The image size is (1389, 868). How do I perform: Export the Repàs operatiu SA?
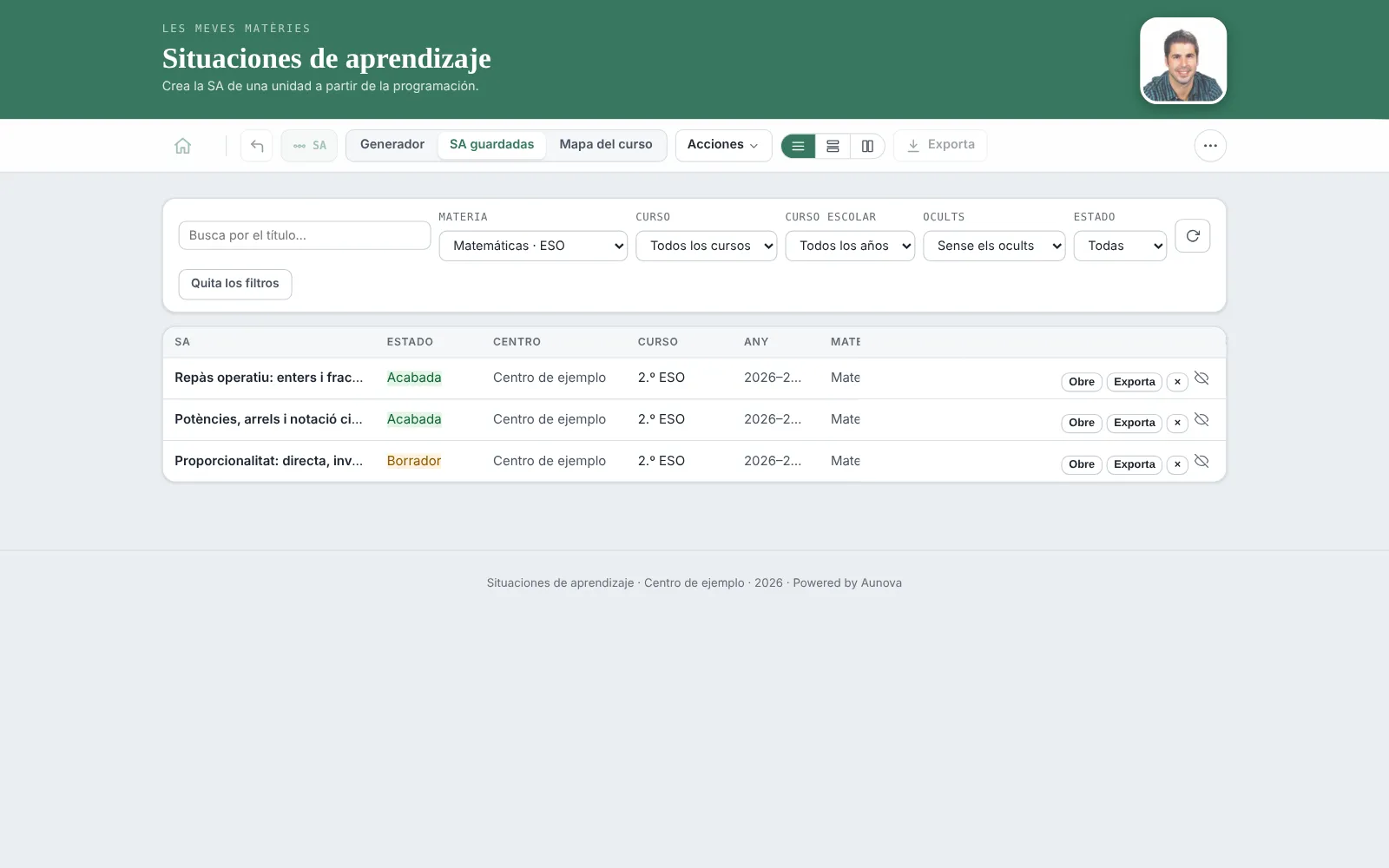(x=1134, y=382)
